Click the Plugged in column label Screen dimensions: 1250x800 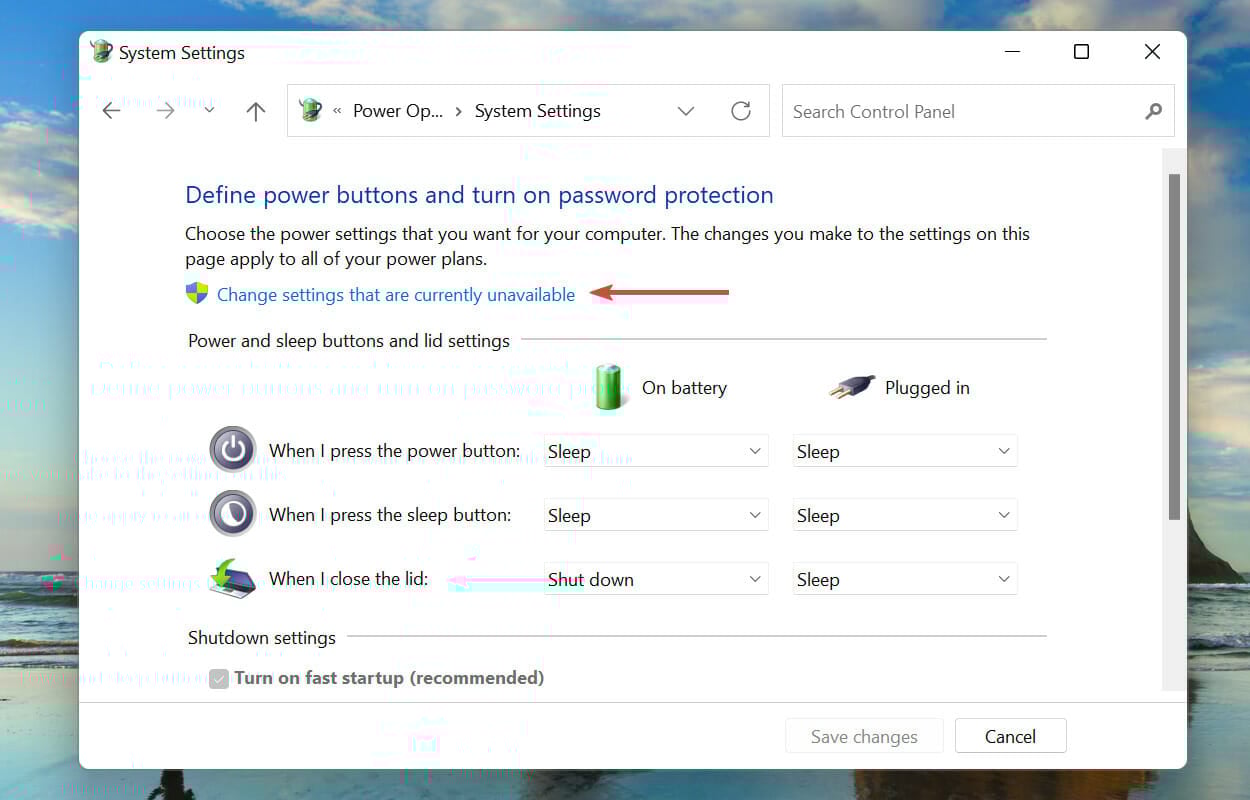pyautogui.click(x=927, y=388)
